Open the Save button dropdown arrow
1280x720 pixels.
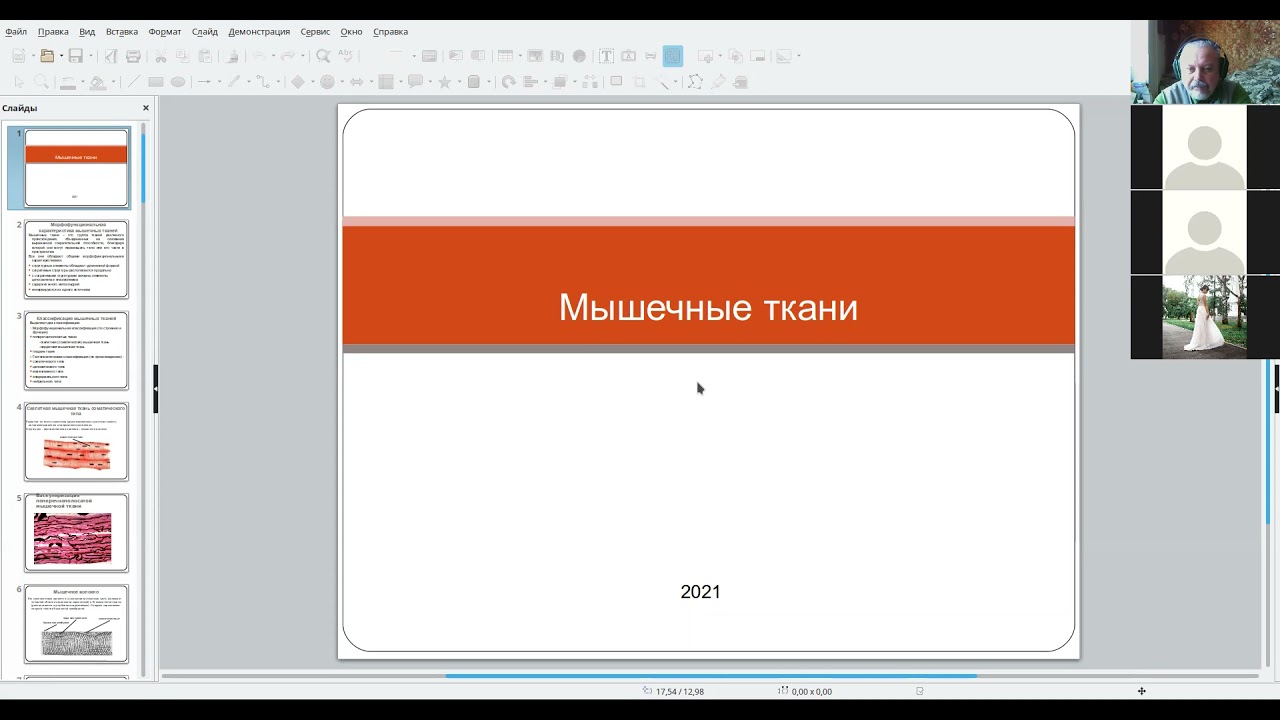pos(90,56)
